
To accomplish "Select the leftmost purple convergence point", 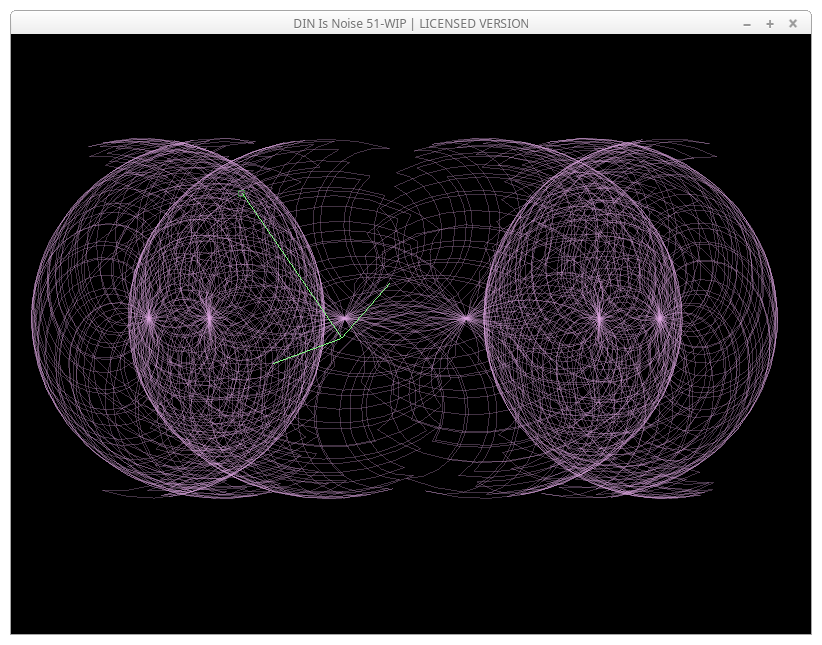I will 149,318.
